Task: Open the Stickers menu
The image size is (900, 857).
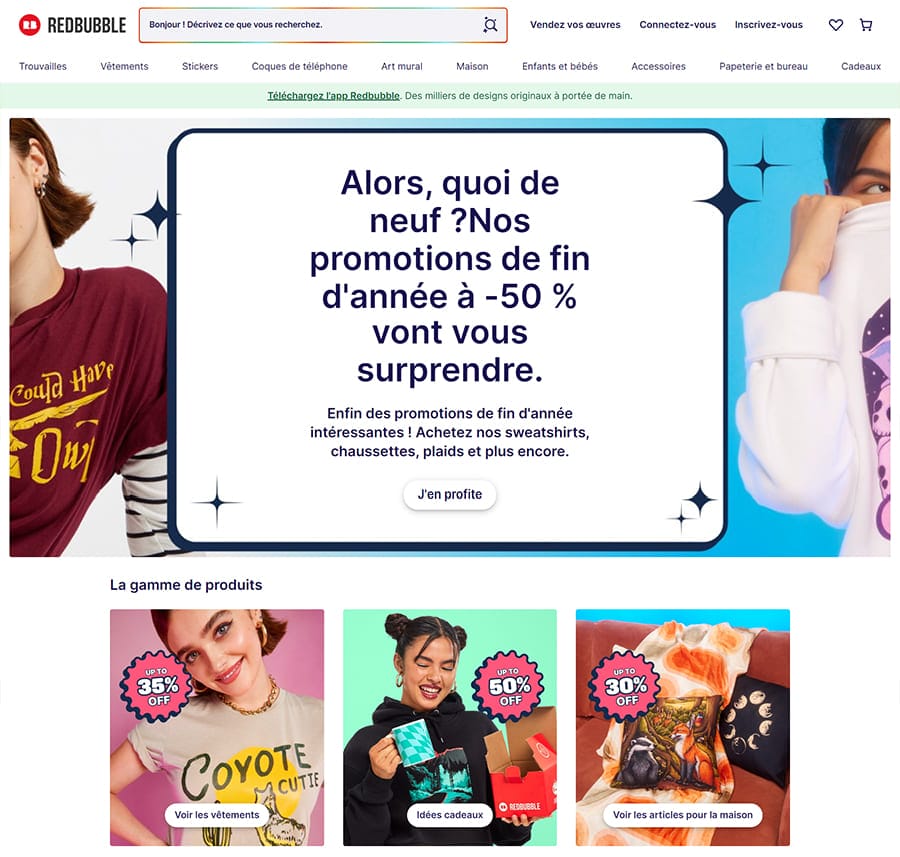Action: point(200,67)
